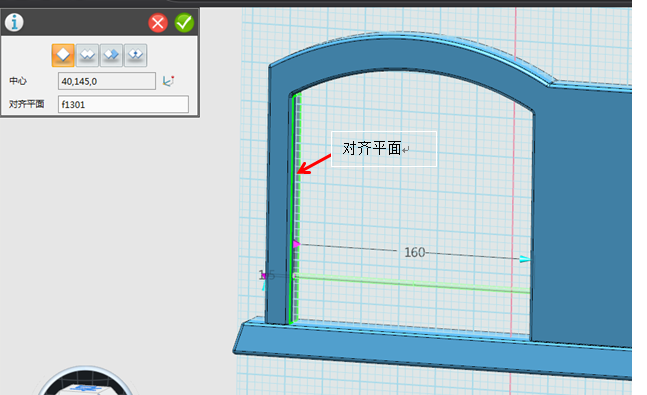Pick the magenta arrow handle on green edge
647x395 pixels.
296,244
